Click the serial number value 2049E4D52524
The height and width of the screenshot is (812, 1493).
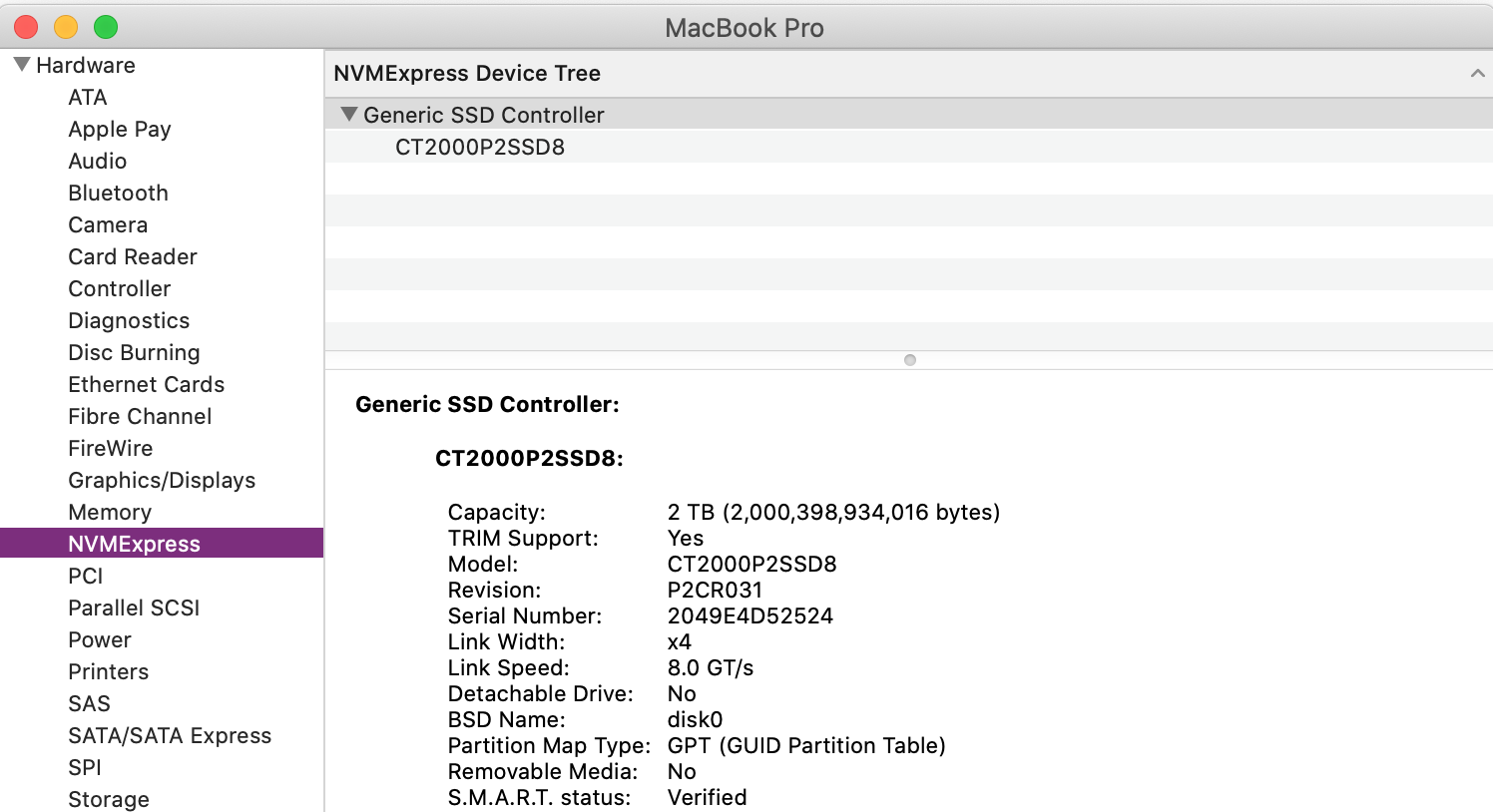[749, 615]
